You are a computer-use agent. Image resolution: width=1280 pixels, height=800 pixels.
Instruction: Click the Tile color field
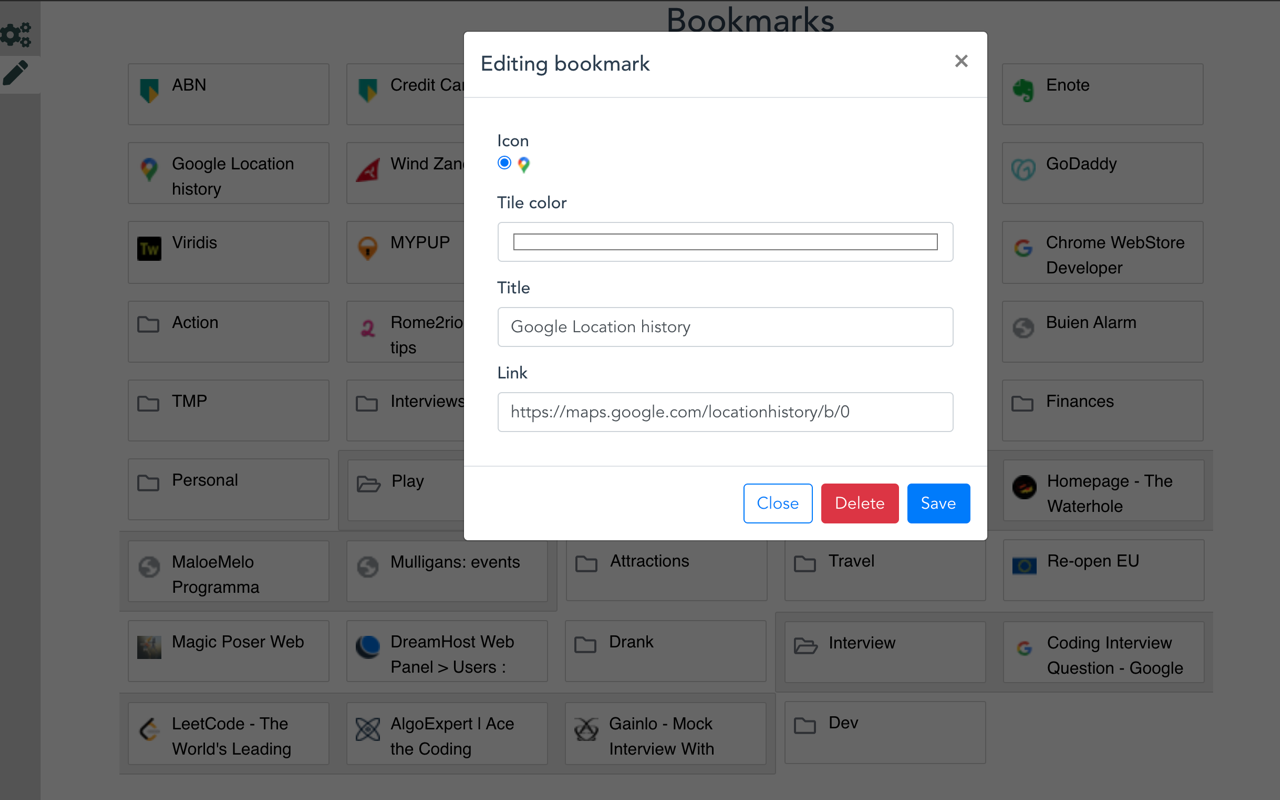click(x=725, y=241)
